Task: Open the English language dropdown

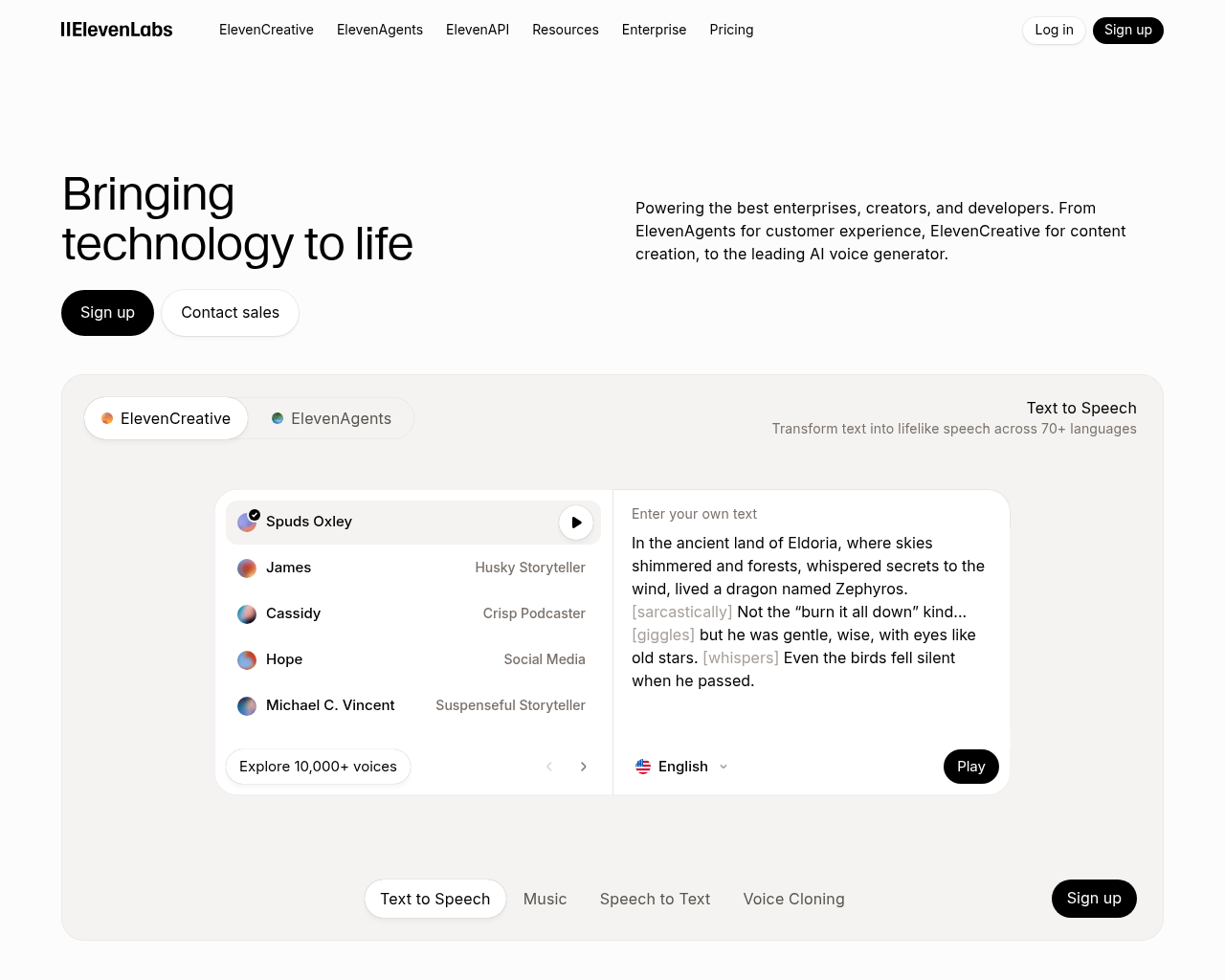Action: (x=683, y=767)
